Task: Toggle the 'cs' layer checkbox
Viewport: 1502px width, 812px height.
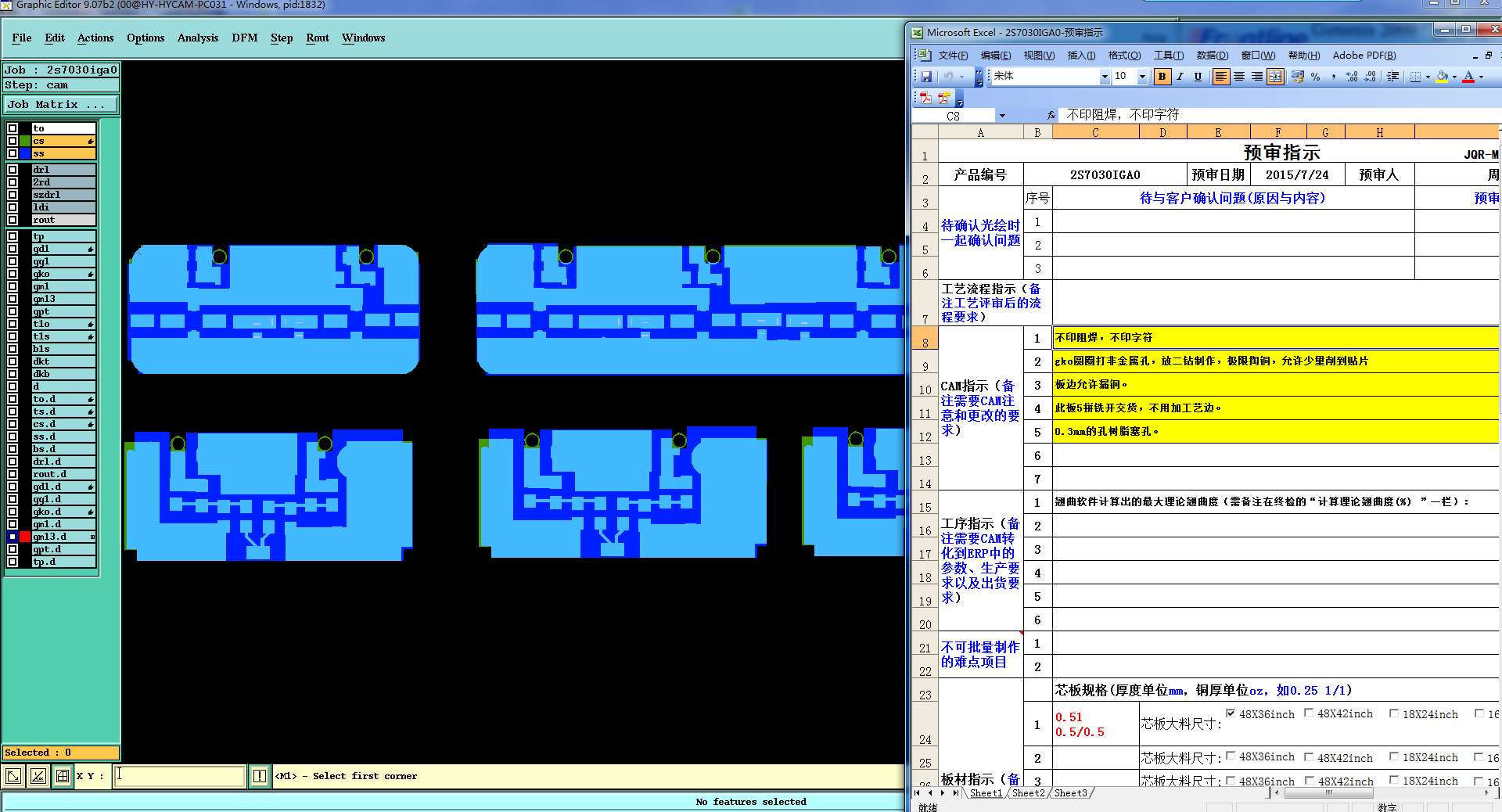Action: pyautogui.click(x=13, y=141)
